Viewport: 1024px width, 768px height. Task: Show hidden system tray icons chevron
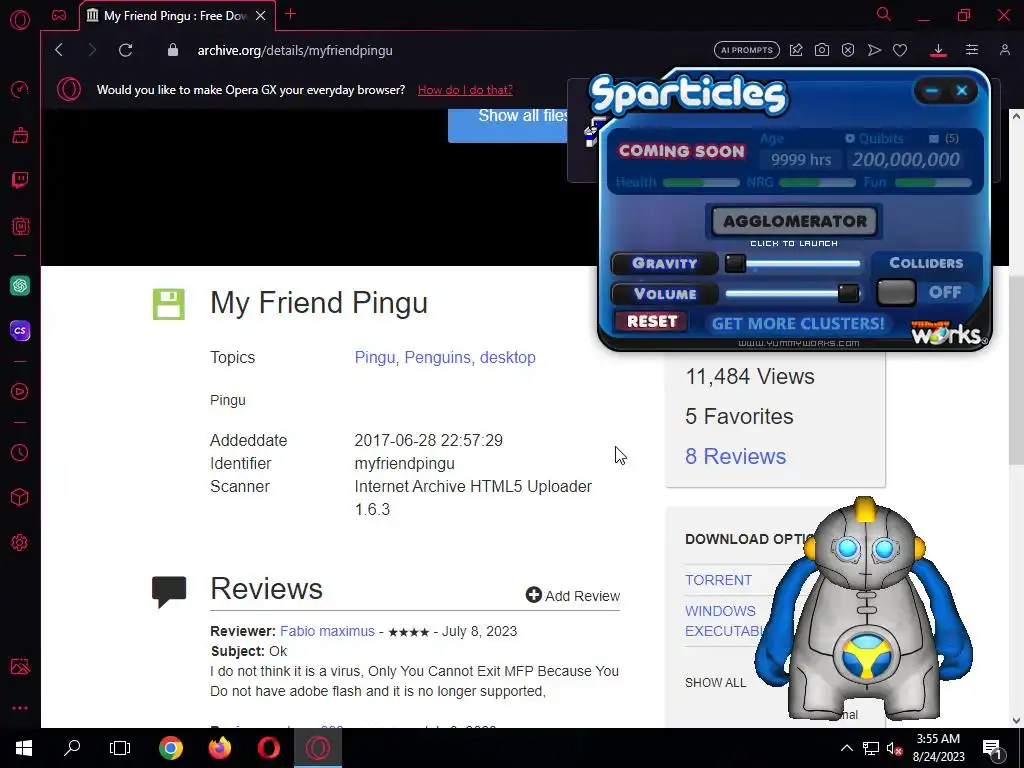[846, 748]
